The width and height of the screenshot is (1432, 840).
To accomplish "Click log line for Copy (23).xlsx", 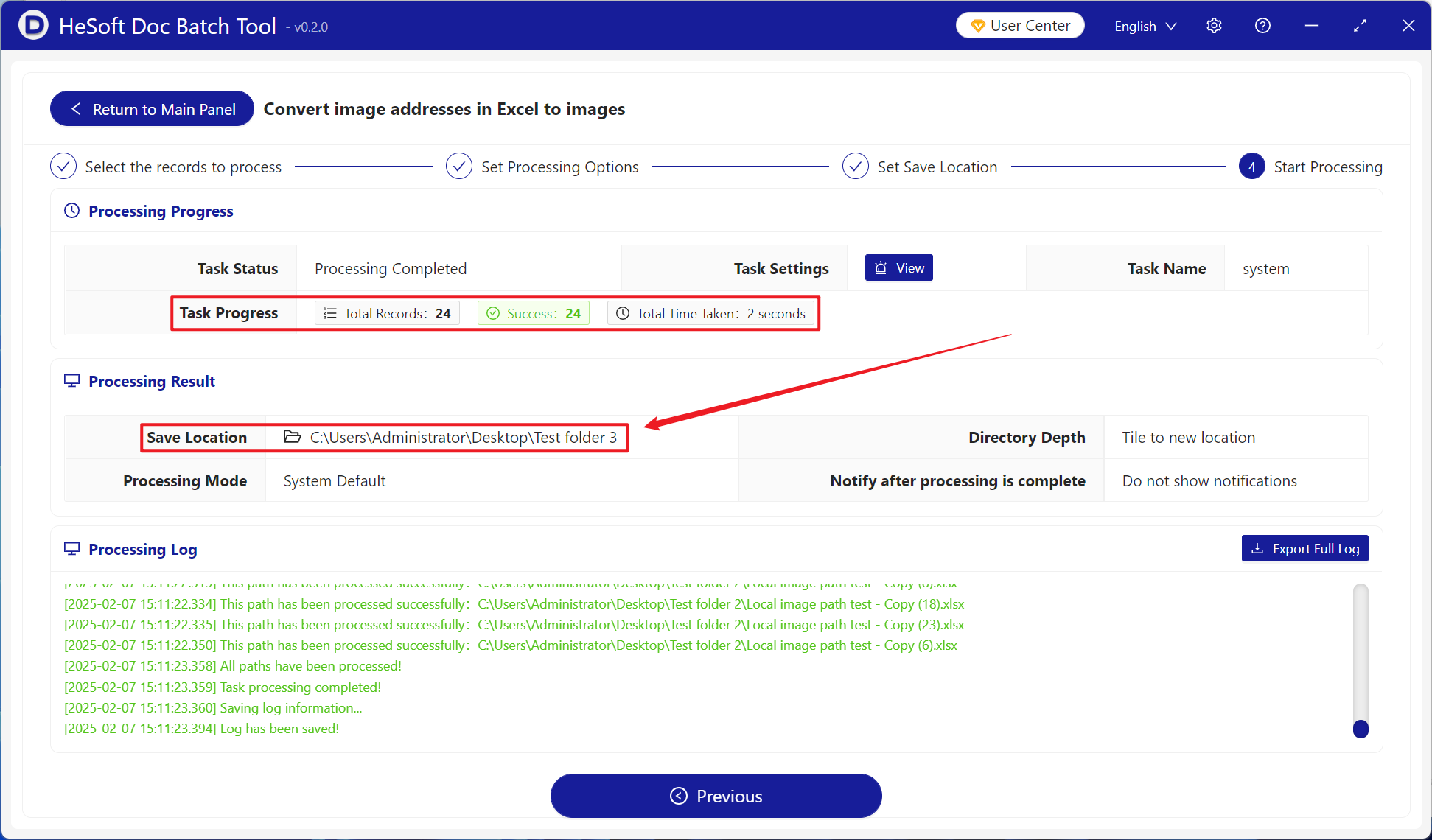I will pyautogui.click(x=514, y=625).
